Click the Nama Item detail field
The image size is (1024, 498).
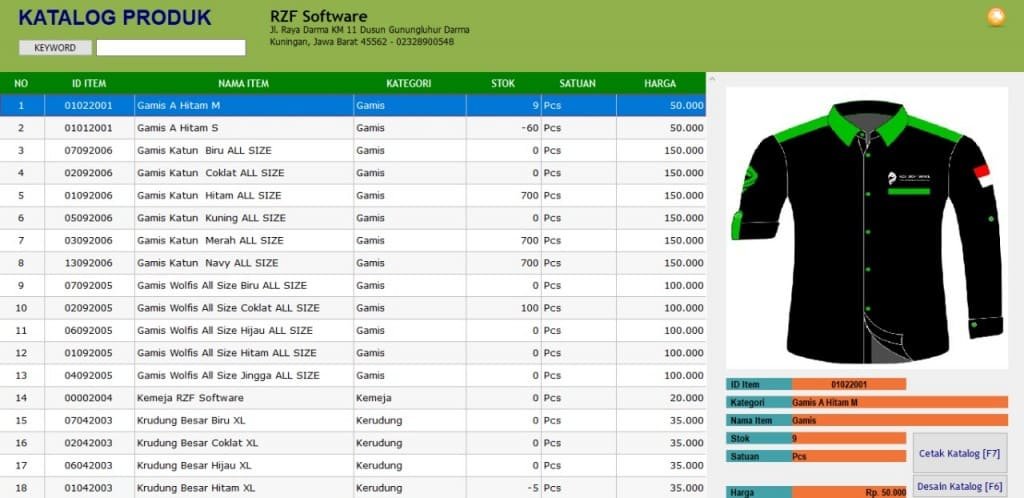[x=899, y=420]
